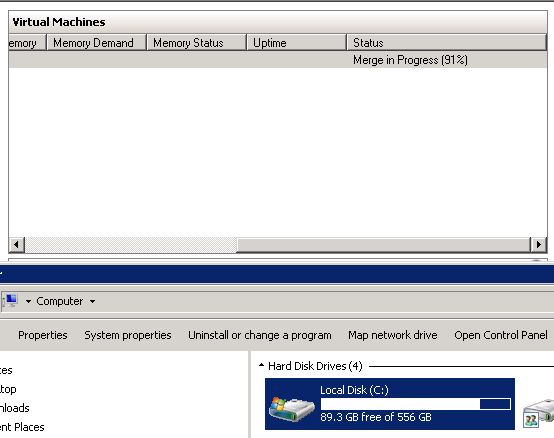
Task: Click Map network drive
Action: click(x=393, y=335)
